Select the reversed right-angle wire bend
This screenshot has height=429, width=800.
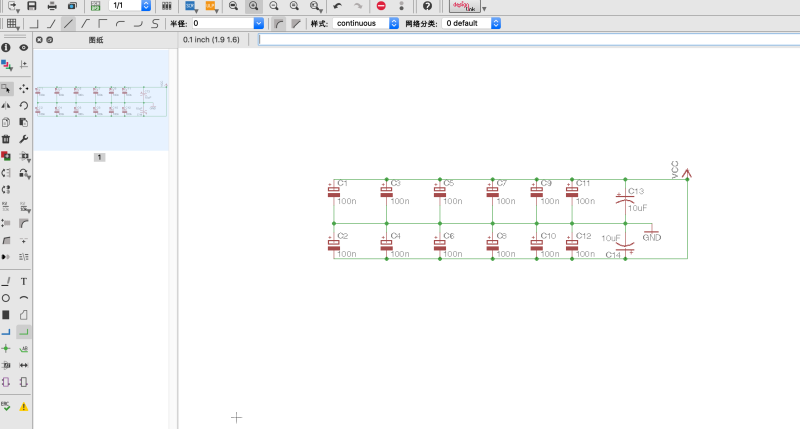(x=103, y=23)
